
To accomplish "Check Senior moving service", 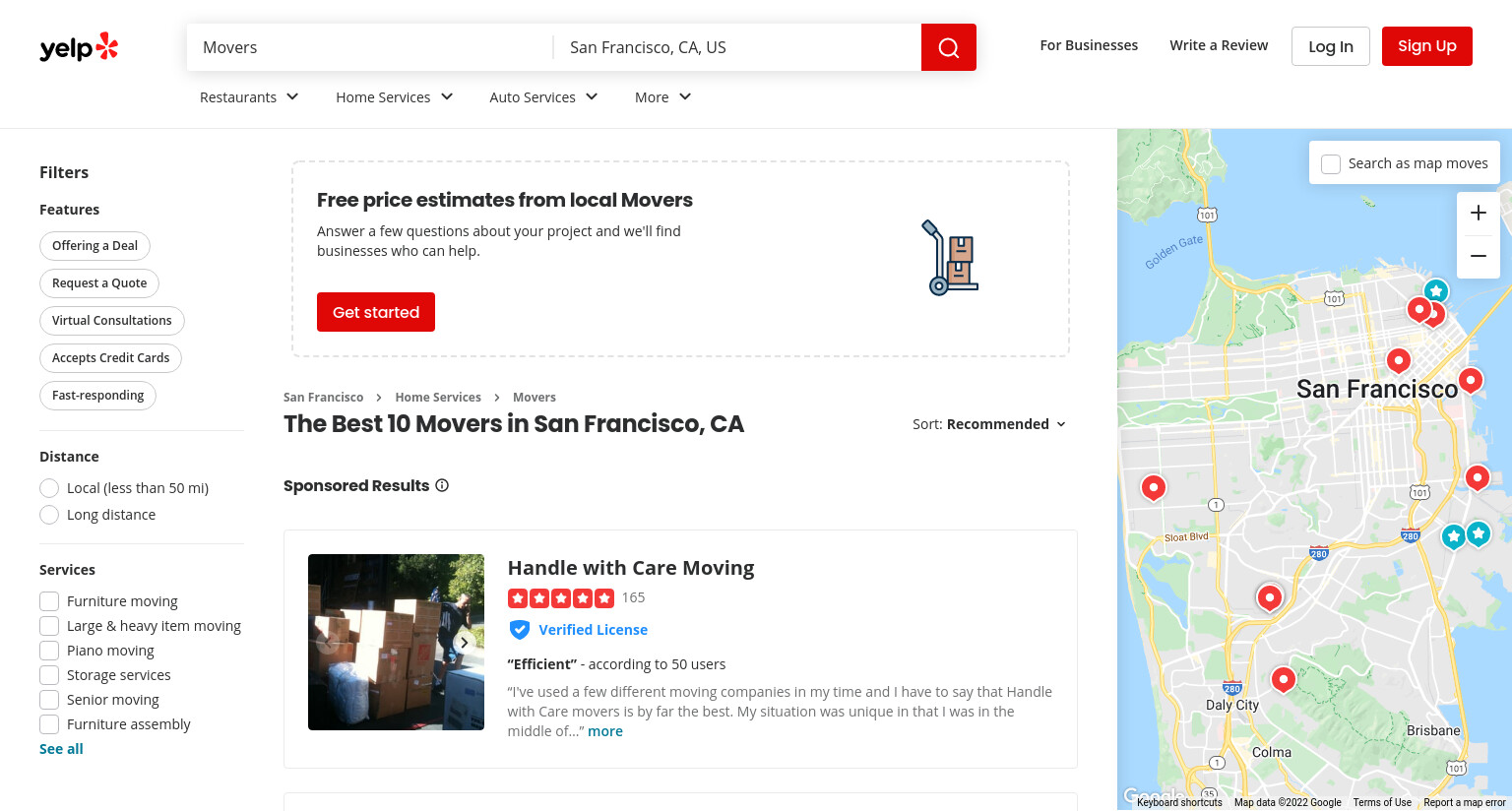I will coord(49,700).
